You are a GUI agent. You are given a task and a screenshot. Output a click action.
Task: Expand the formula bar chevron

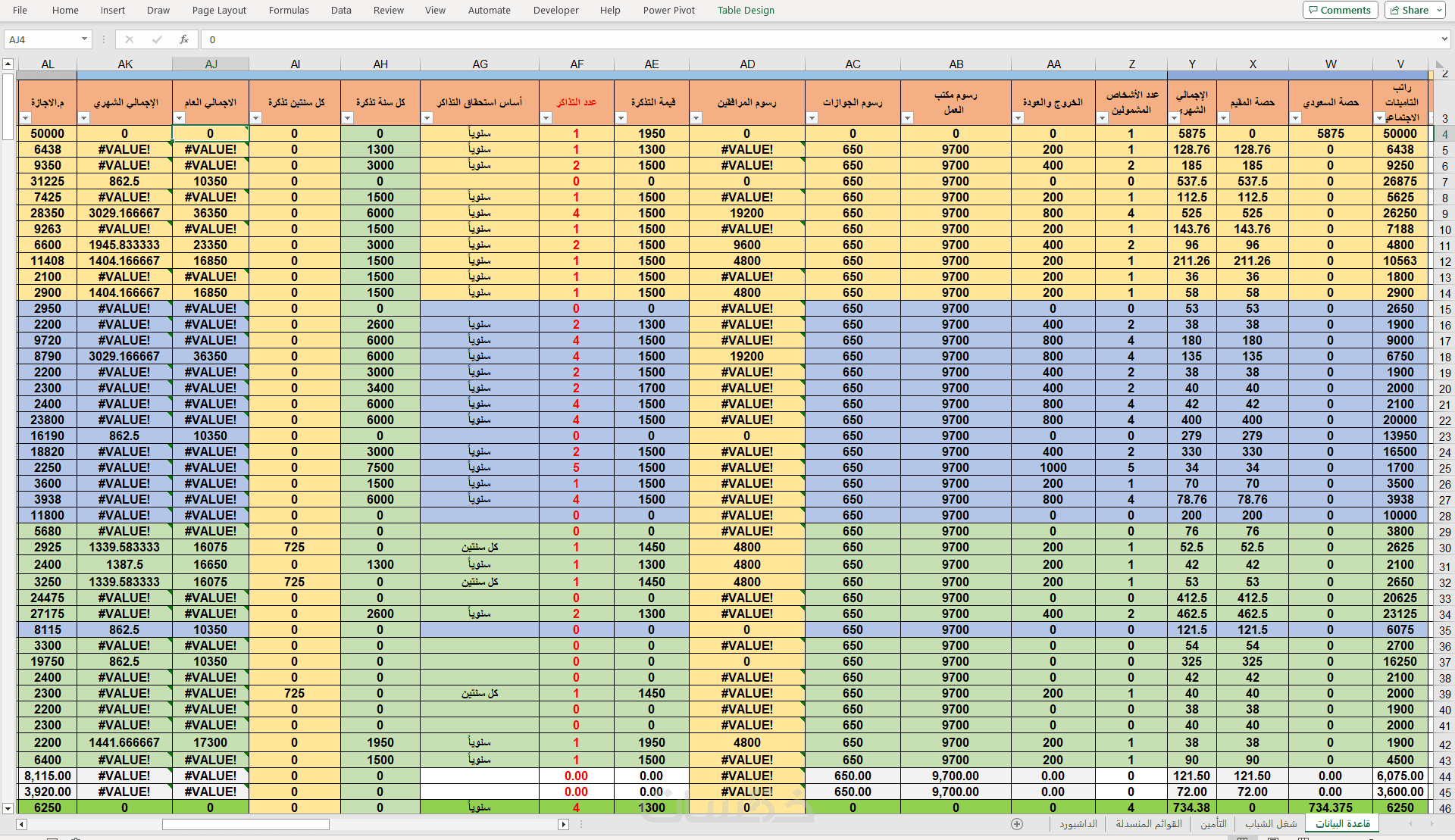(1444, 39)
